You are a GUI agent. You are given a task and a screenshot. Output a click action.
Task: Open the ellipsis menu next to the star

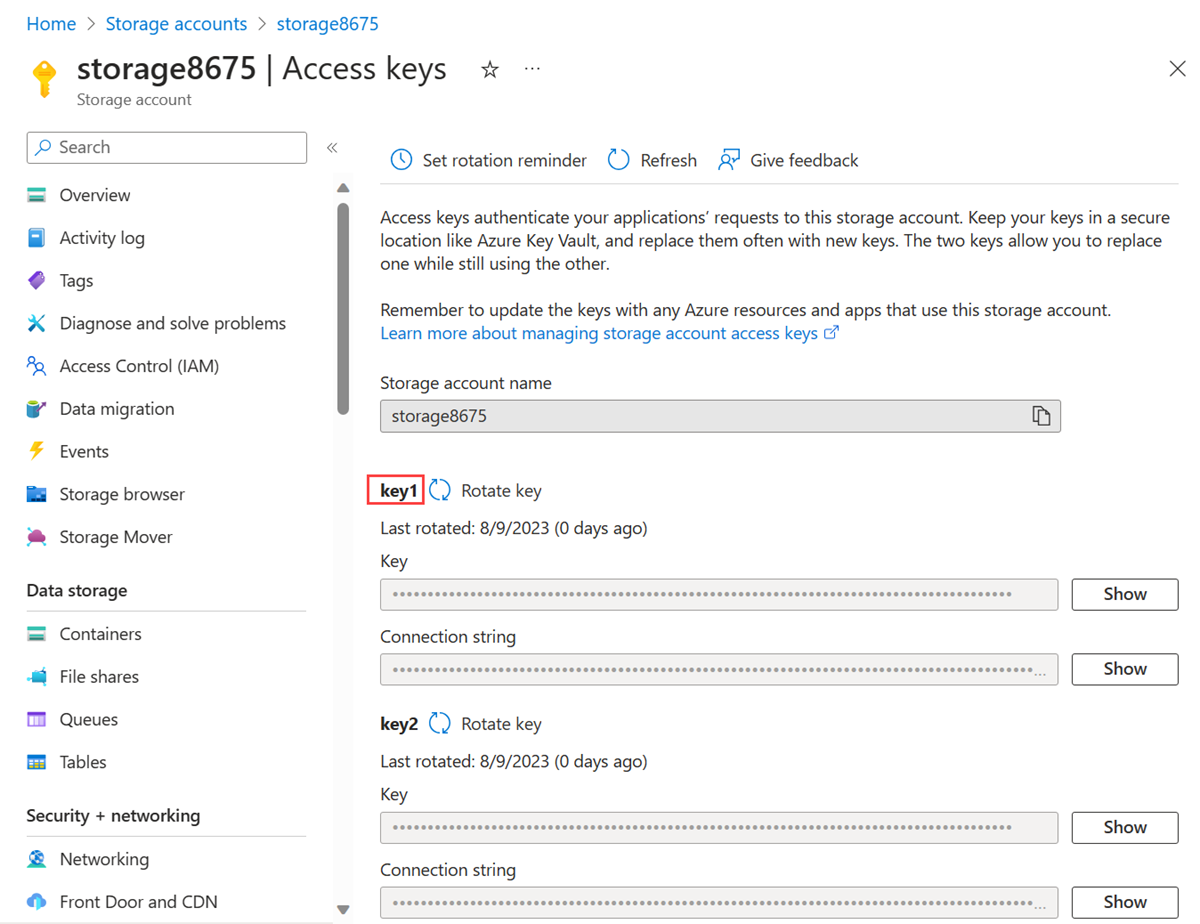531,68
